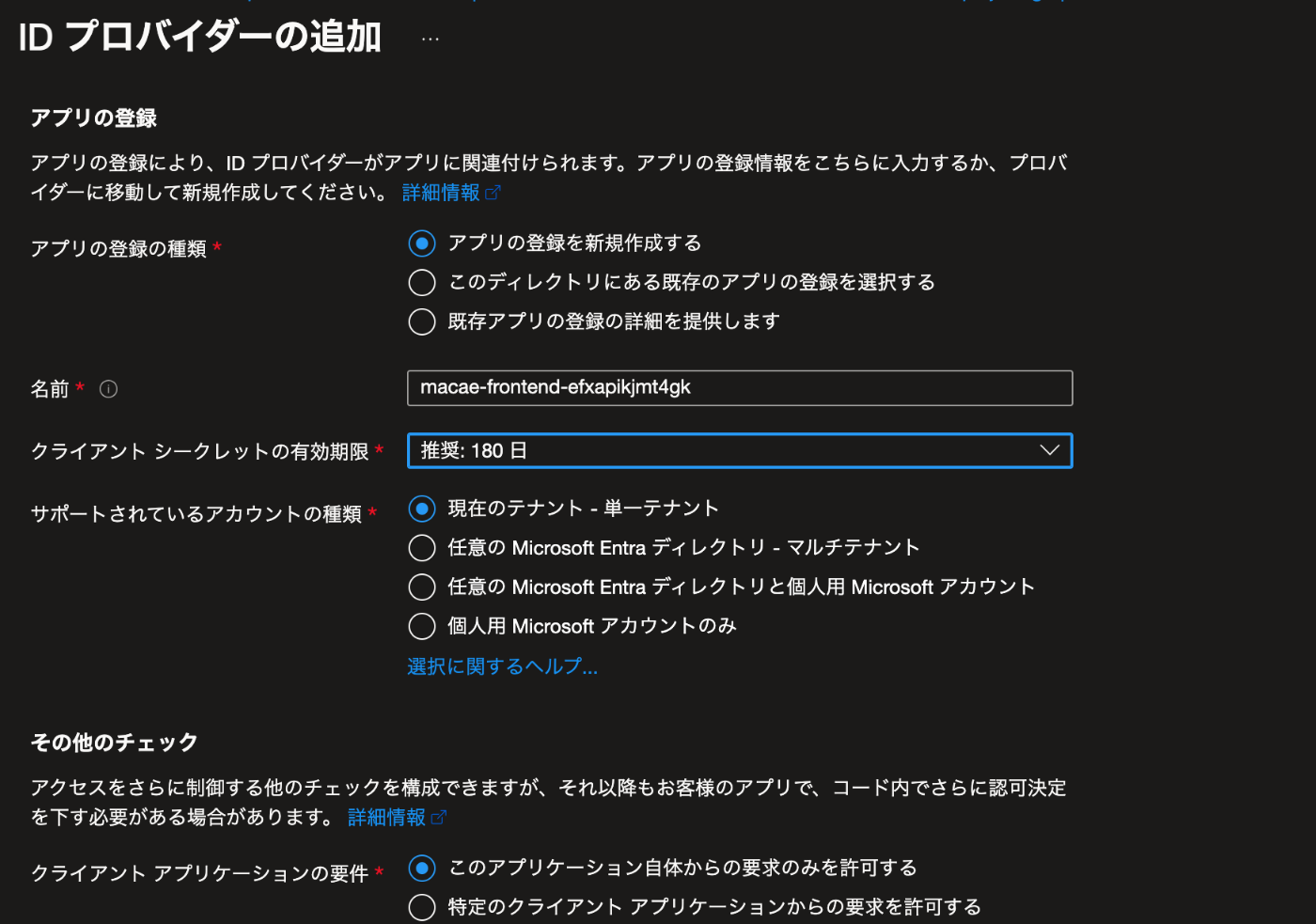Open the ellipsis menu beside ID プロバイダーの追加 title
The image size is (1316, 924).
pos(431,39)
